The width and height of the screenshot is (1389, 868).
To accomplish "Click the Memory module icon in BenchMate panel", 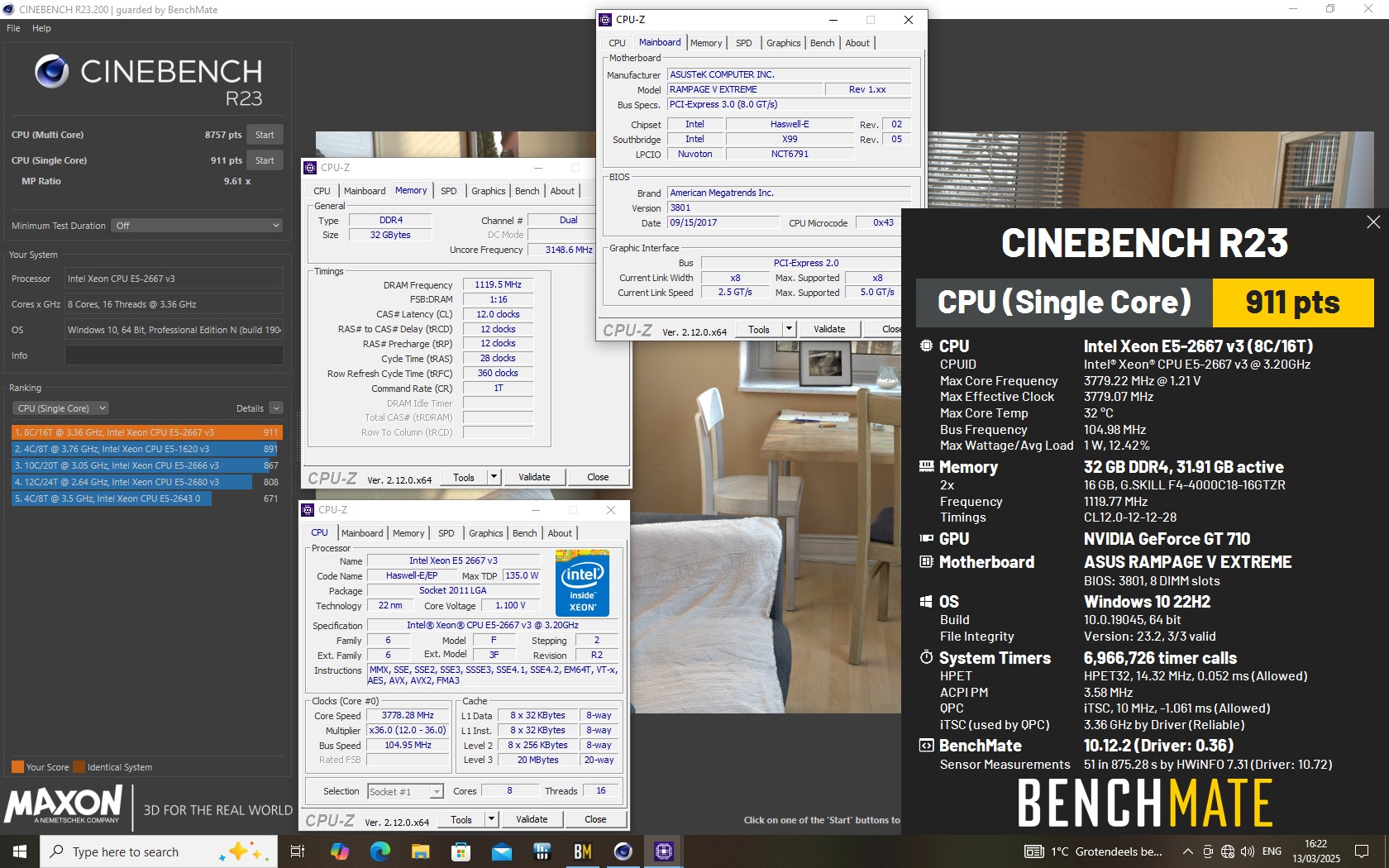I will pos(926,467).
